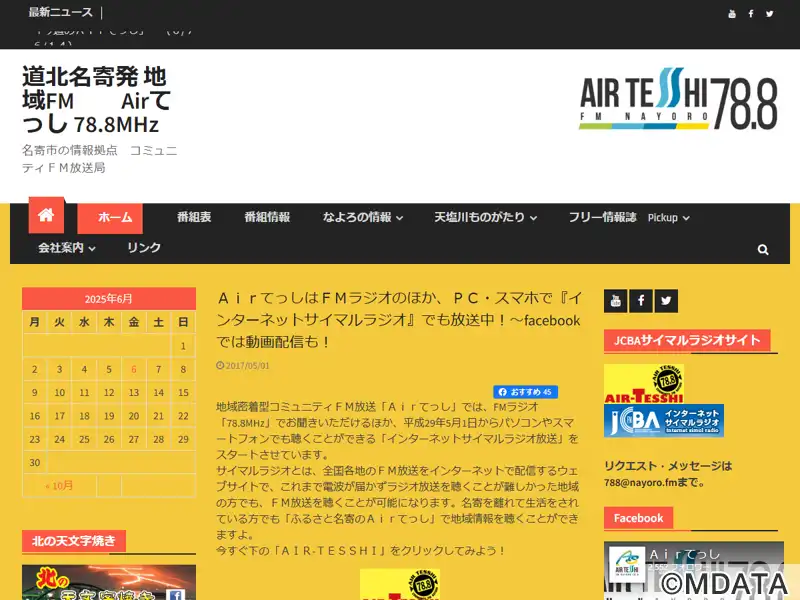Image resolution: width=800 pixels, height=600 pixels.
Task: Click calendar date 1
Action: pos(183,346)
